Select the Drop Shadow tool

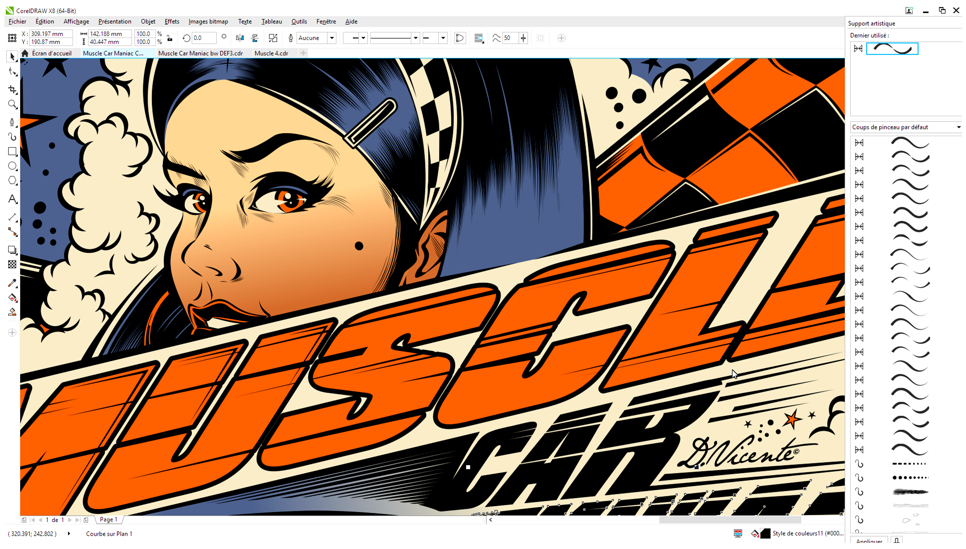12,250
